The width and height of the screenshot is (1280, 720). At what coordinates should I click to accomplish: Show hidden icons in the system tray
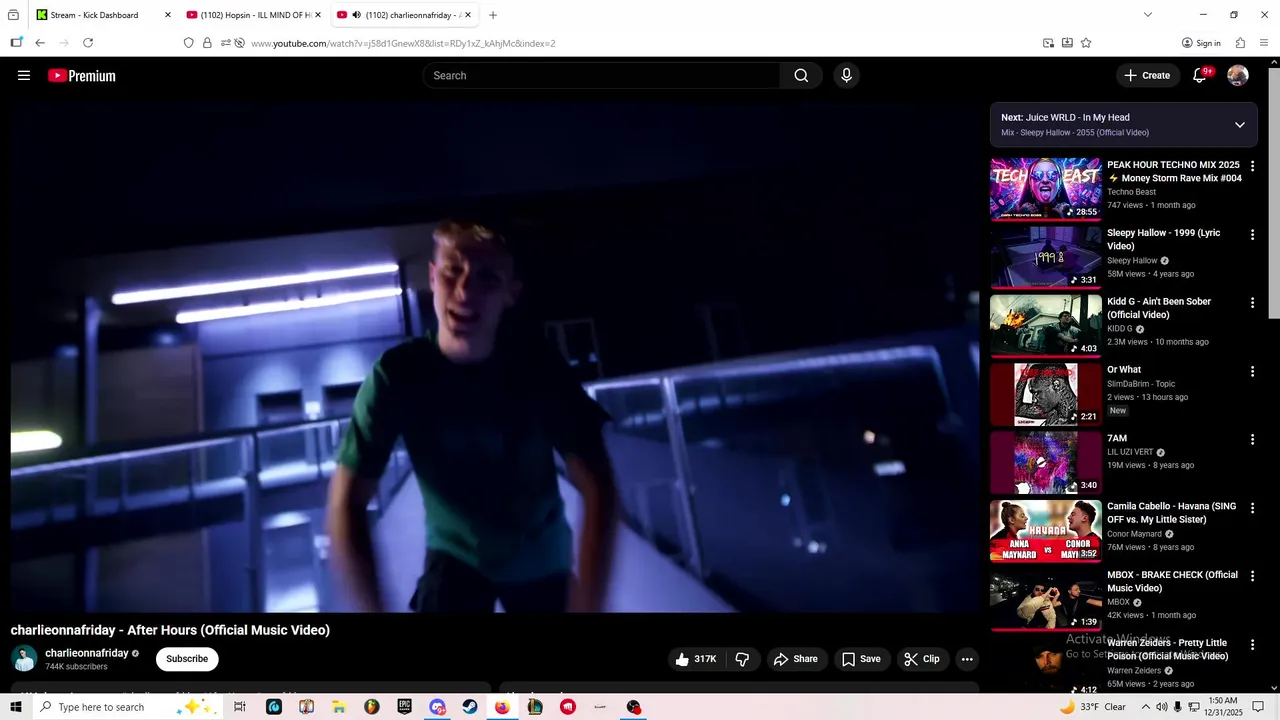(x=1146, y=707)
